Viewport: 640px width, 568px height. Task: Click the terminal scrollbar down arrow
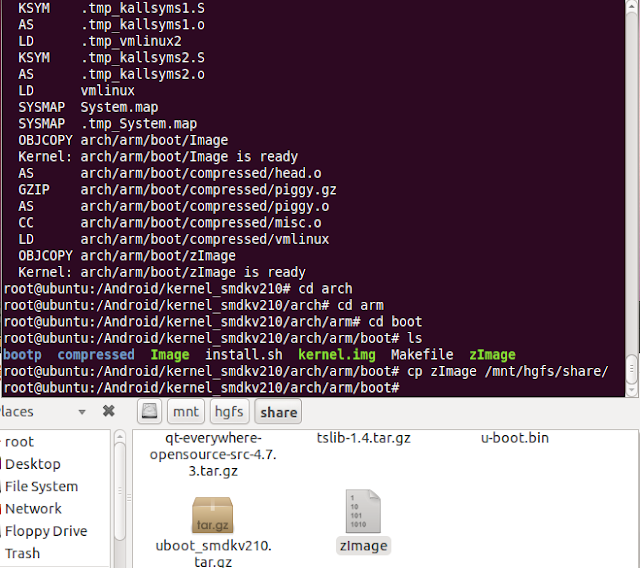click(x=631, y=390)
